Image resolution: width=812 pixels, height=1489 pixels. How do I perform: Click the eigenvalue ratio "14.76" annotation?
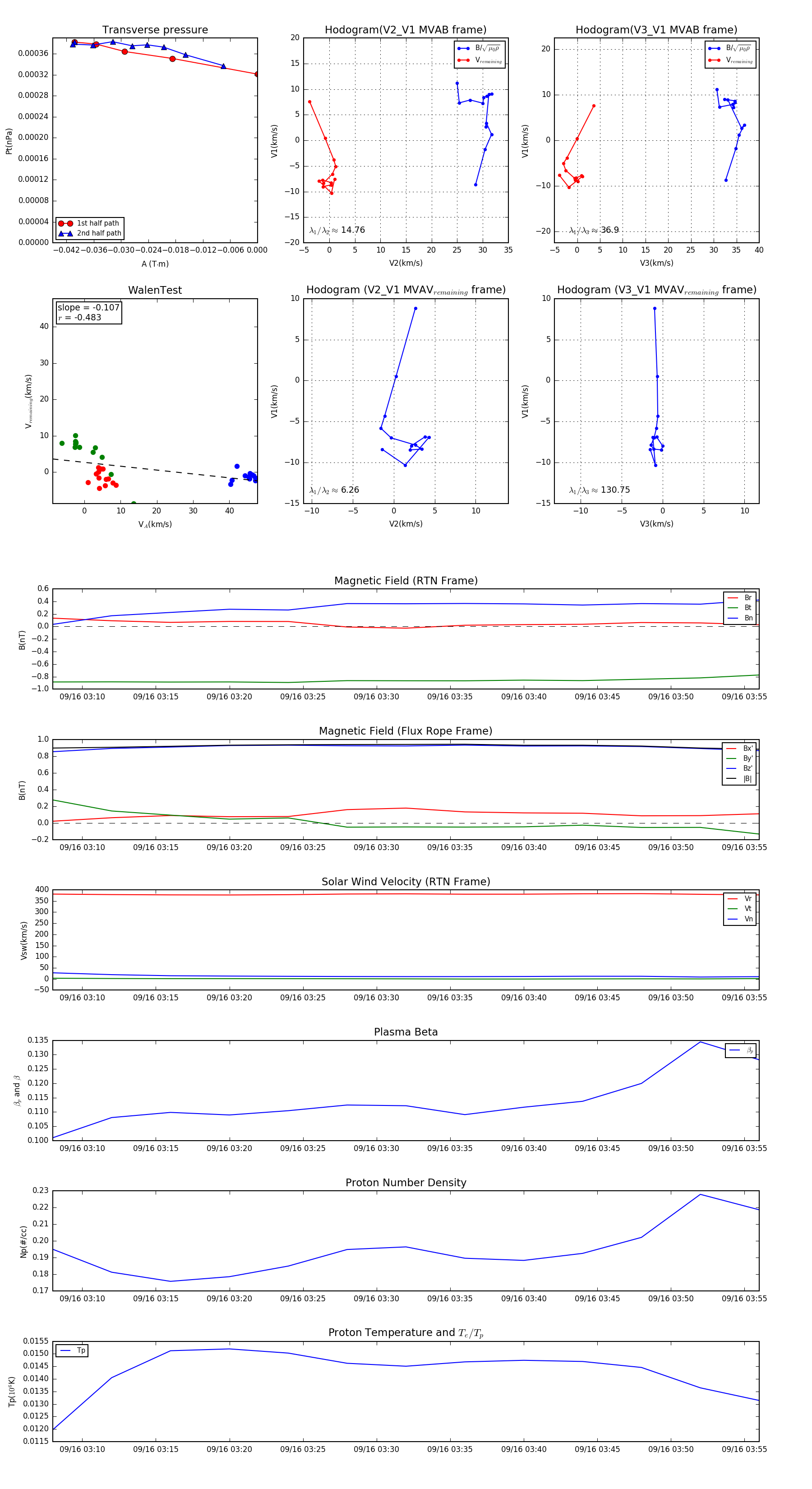[x=337, y=230]
